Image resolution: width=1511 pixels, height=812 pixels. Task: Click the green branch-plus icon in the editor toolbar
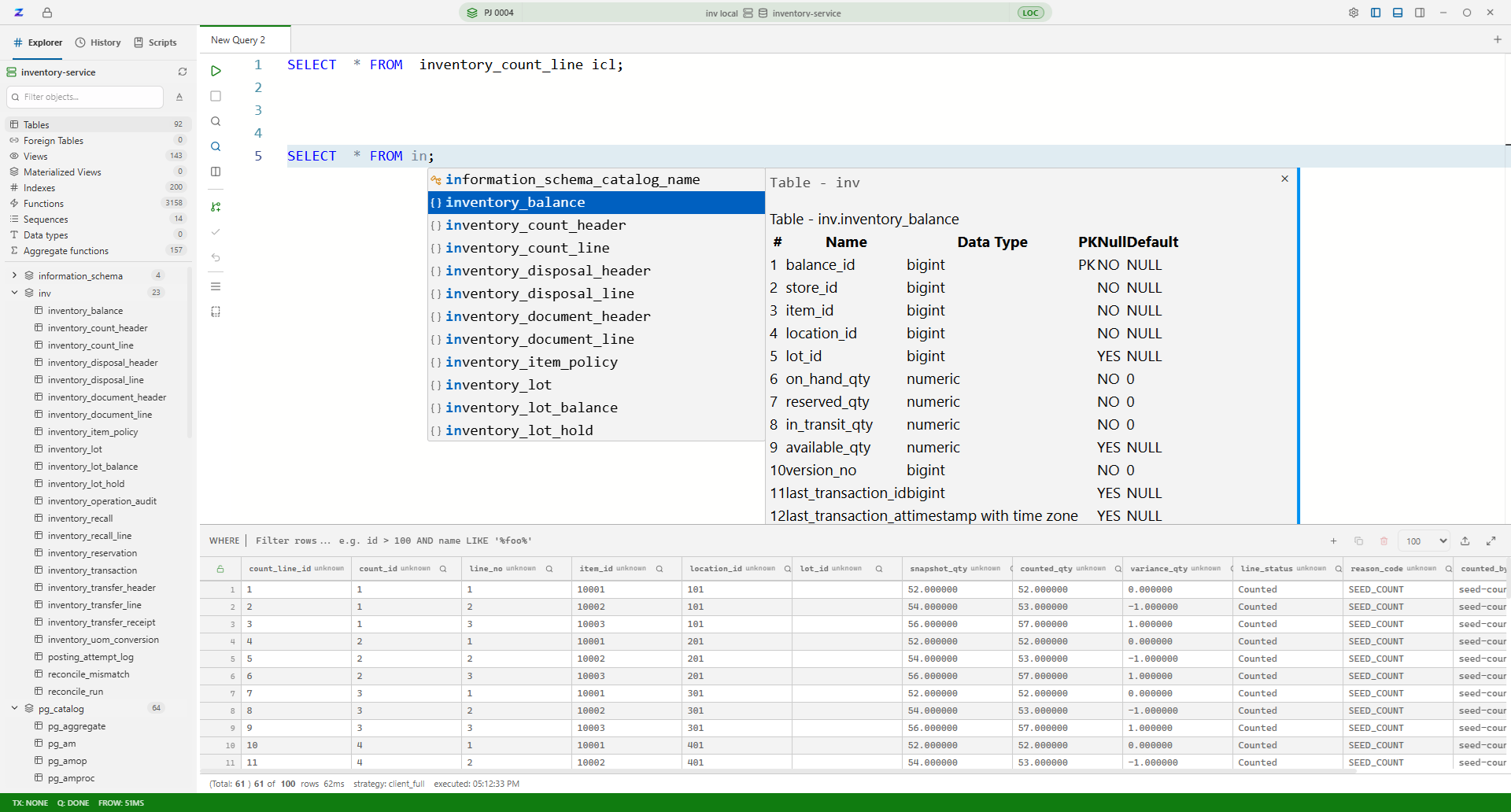click(216, 207)
